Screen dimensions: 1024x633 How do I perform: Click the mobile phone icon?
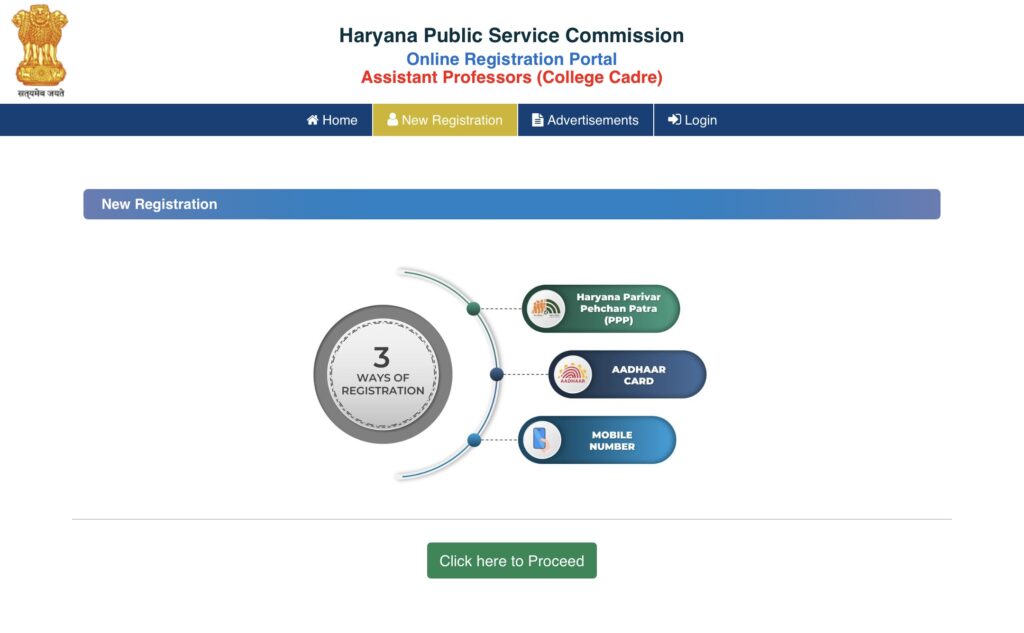[542, 440]
